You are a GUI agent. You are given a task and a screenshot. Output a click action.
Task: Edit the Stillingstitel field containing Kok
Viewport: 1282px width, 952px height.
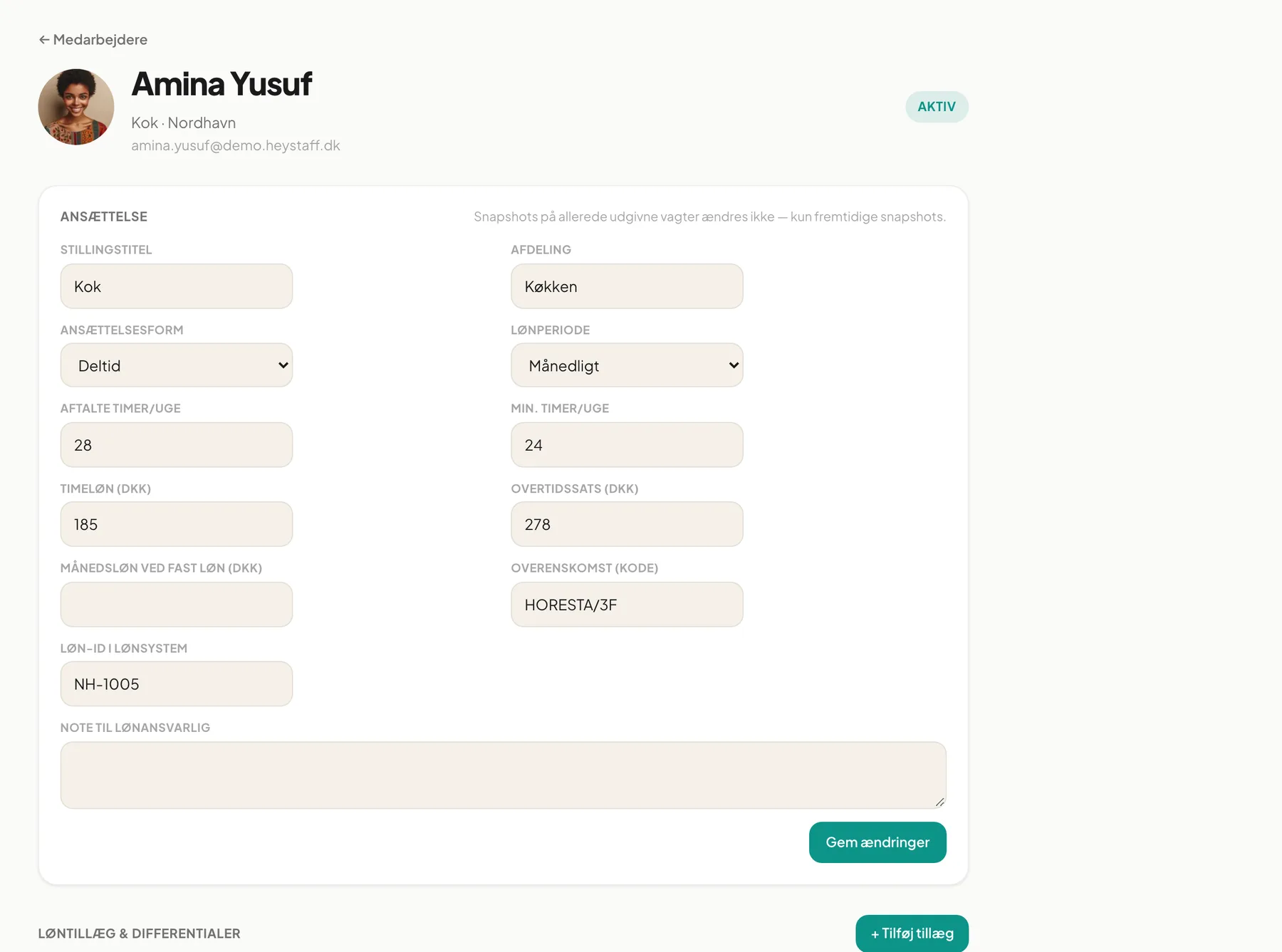[177, 286]
